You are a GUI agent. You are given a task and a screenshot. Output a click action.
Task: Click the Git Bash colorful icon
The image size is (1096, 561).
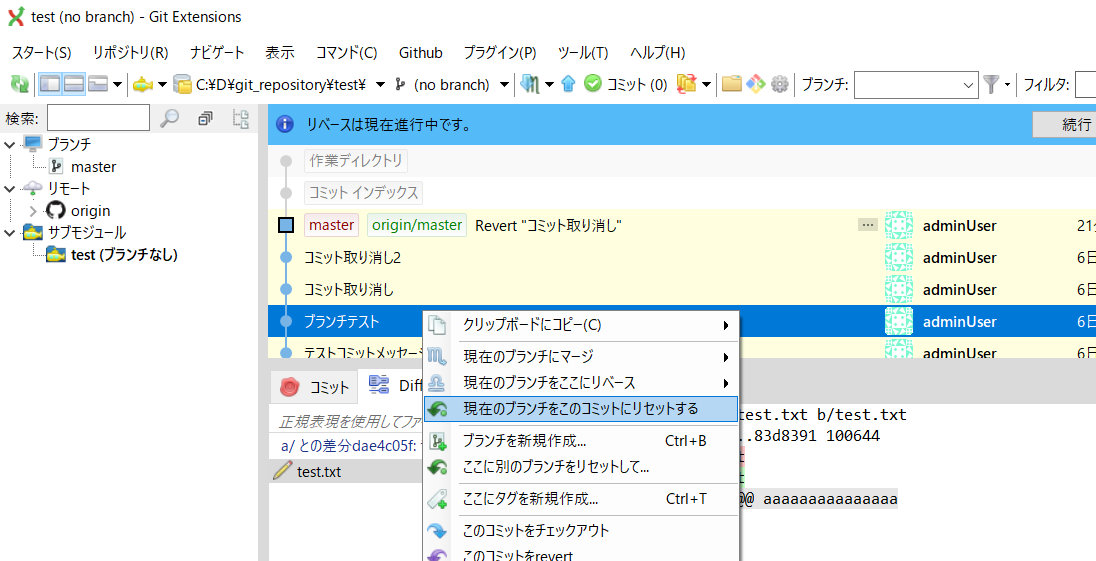click(756, 85)
